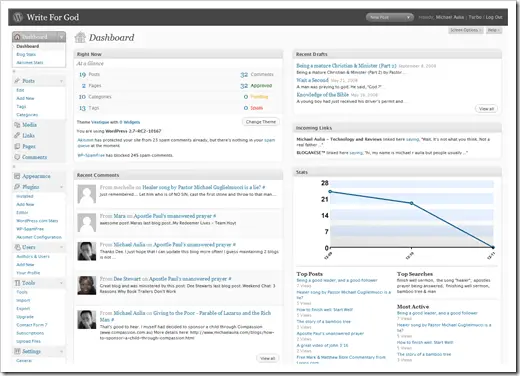
Task: Open Blog Stats in Dashboard submenu
Action: click(26, 54)
